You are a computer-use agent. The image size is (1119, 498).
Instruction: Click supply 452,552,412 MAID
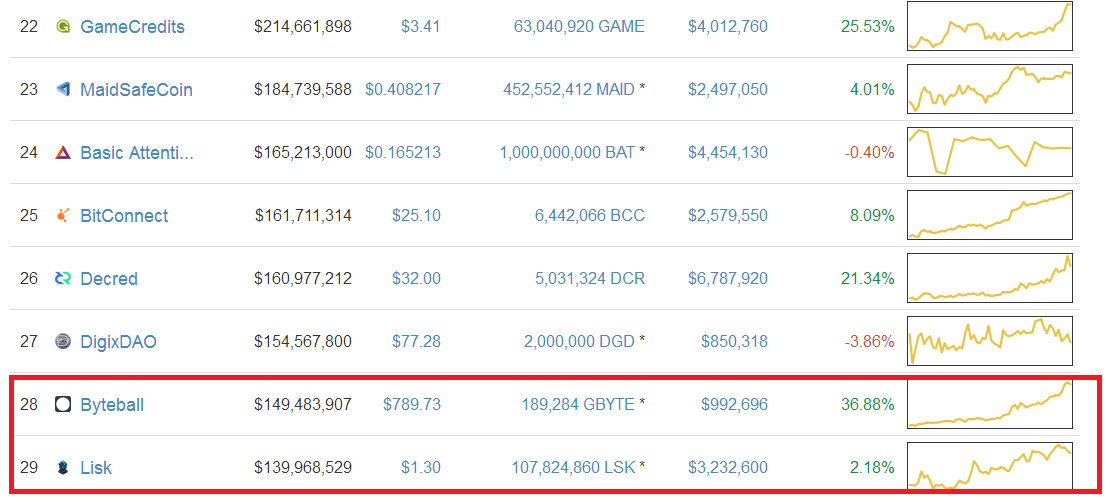[x=569, y=90]
